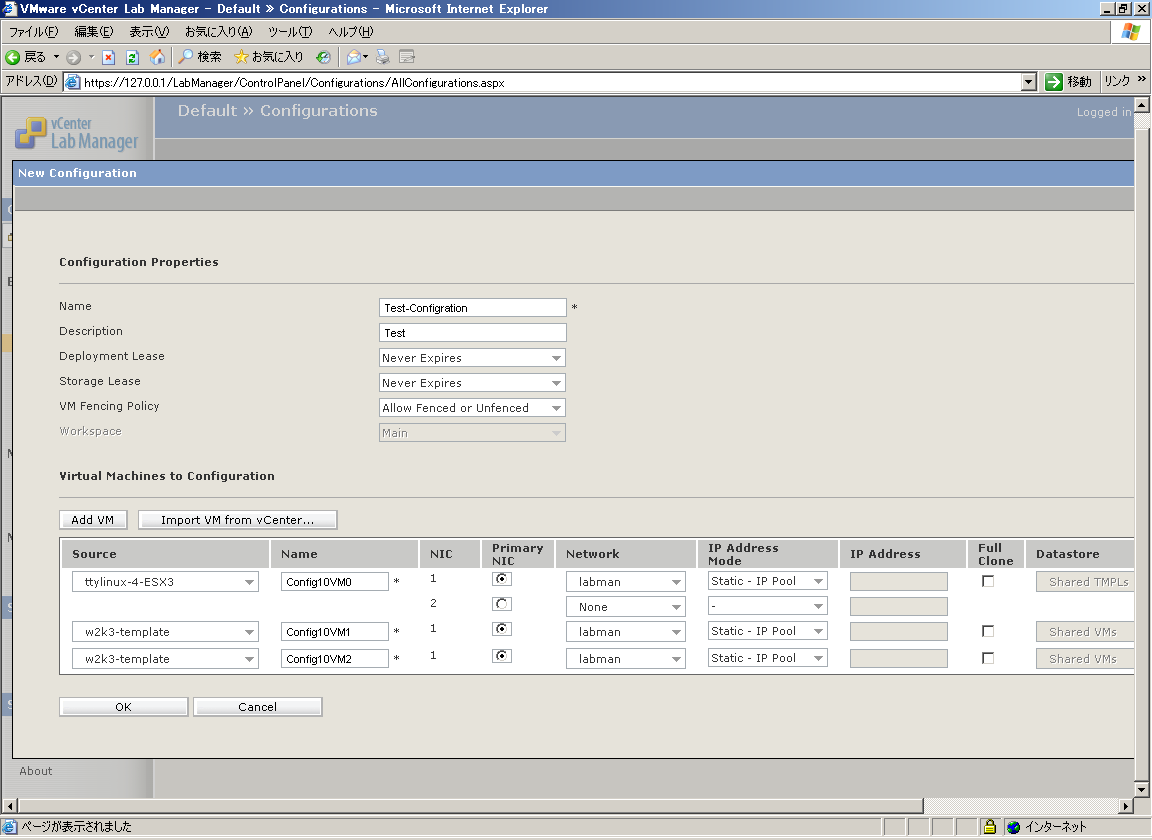Open the お気に入り (Favorites) menu
This screenshot has width=1152, height=840.
point(218,32)
